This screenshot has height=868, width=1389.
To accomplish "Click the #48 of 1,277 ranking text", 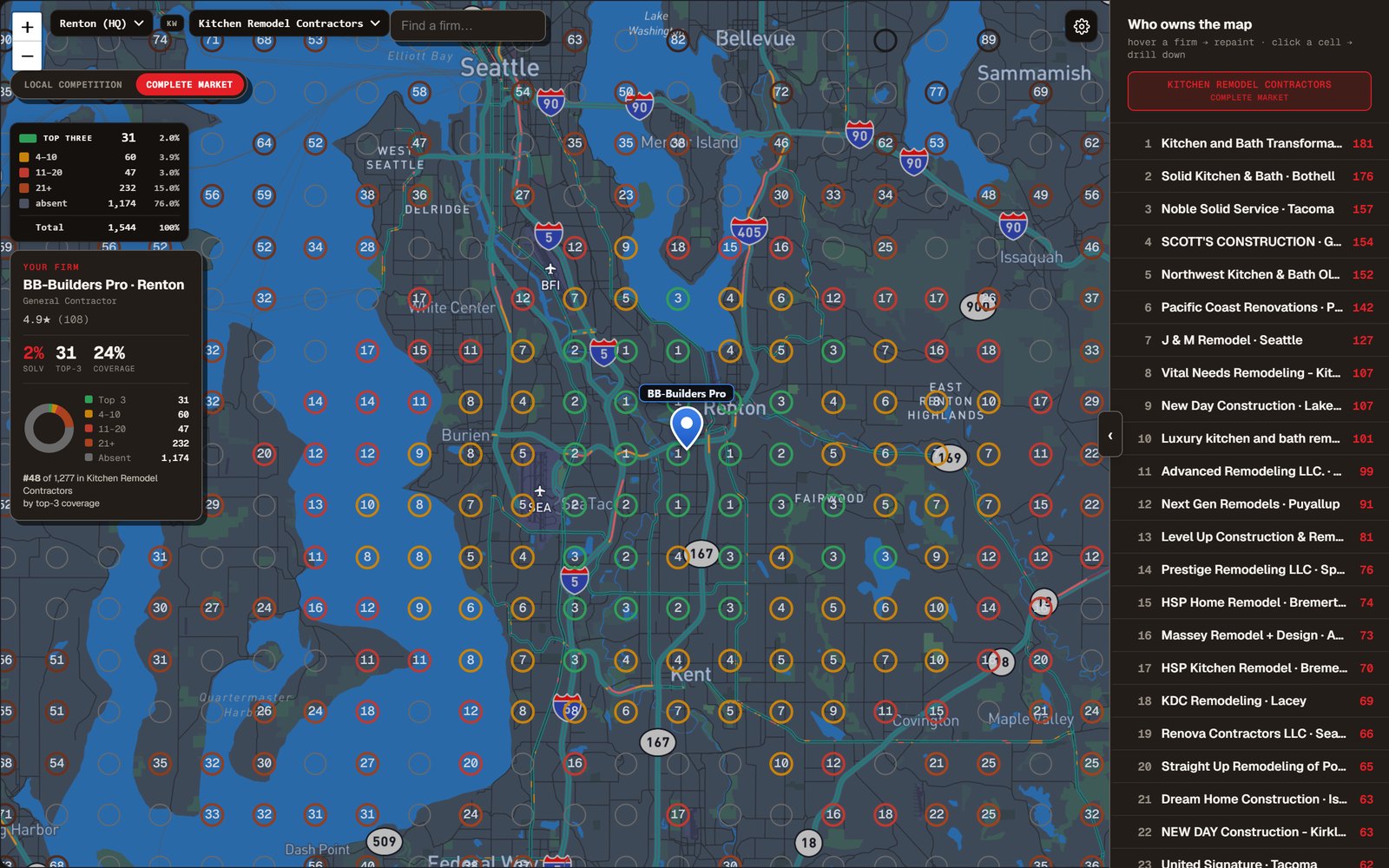I will (x=90, y=490).
